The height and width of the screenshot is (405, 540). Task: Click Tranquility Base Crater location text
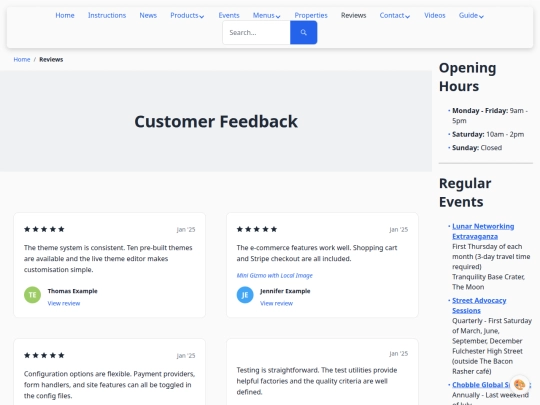click(x=488, y=282)
